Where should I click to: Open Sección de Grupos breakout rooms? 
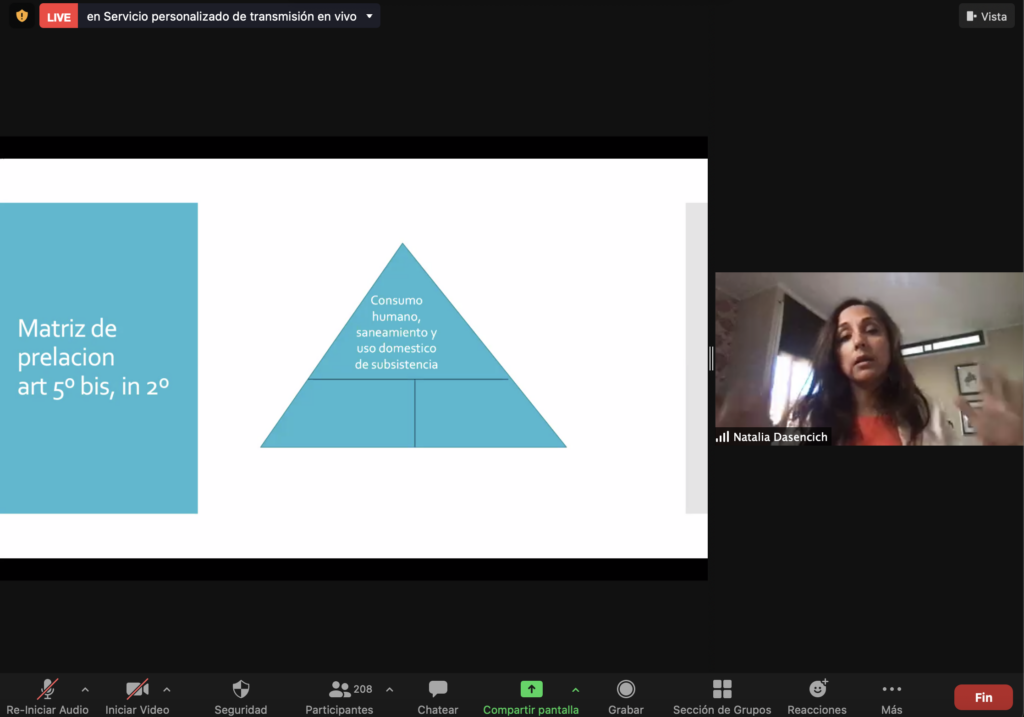point(722,690)
